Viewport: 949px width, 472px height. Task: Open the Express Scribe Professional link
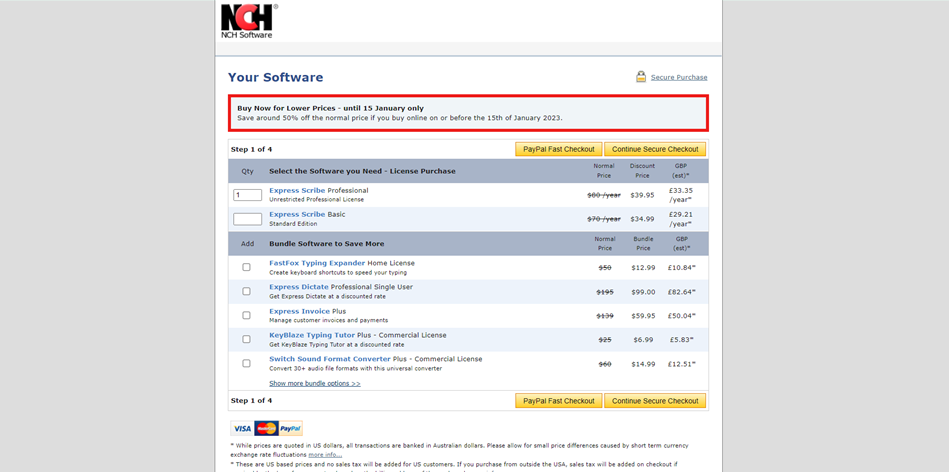coord(297,190)
